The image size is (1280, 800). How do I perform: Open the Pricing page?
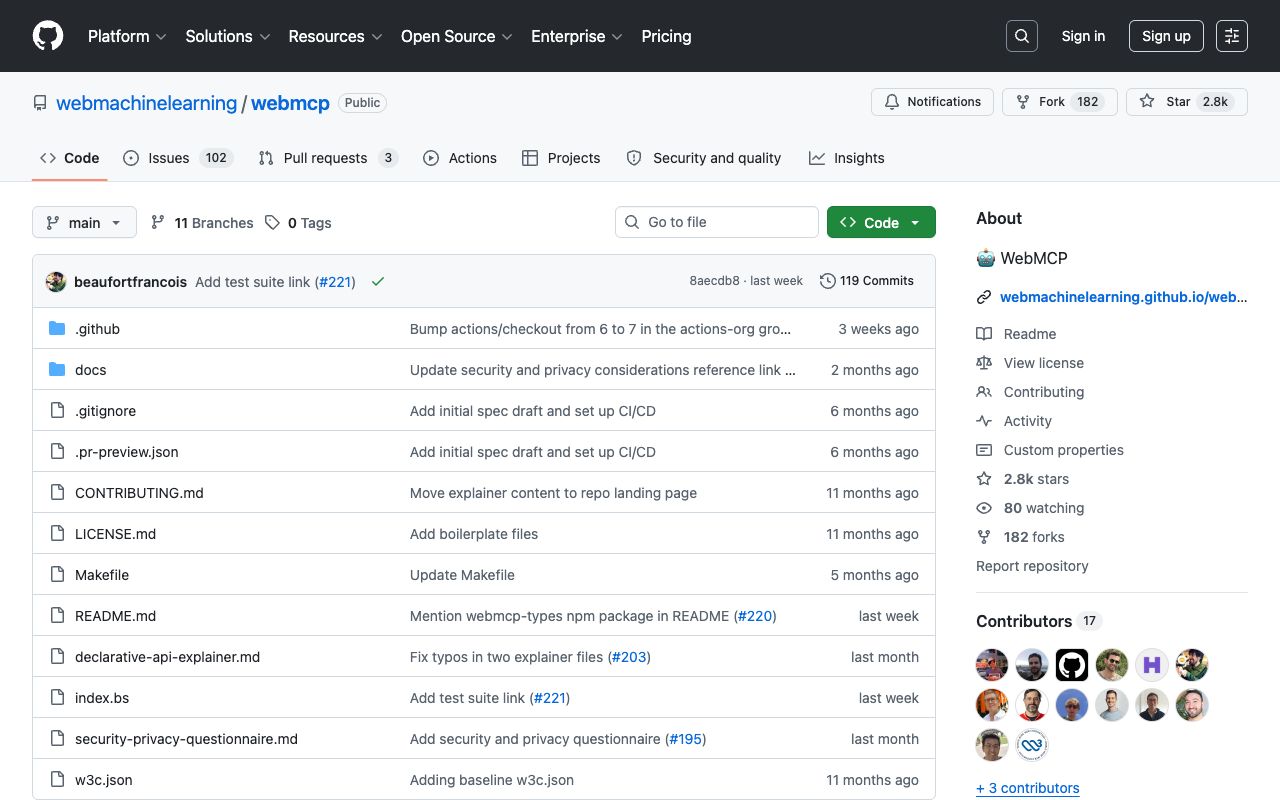[x=666, y=36]
